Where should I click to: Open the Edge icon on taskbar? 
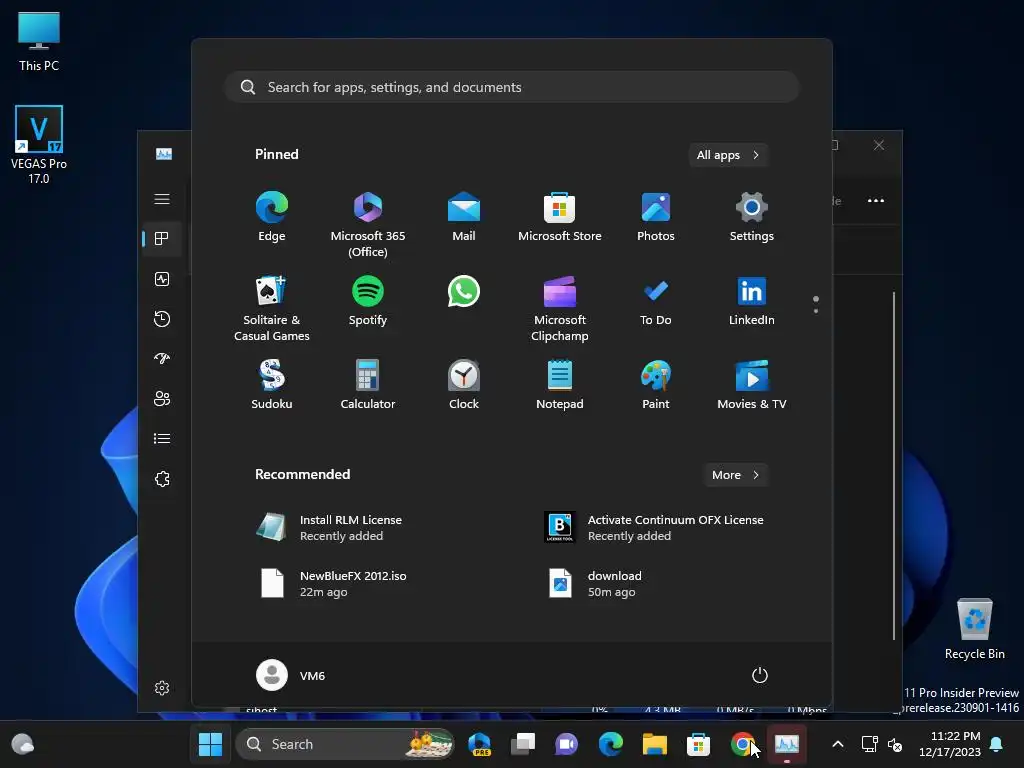pyautogui.click(x=611, y=744)
